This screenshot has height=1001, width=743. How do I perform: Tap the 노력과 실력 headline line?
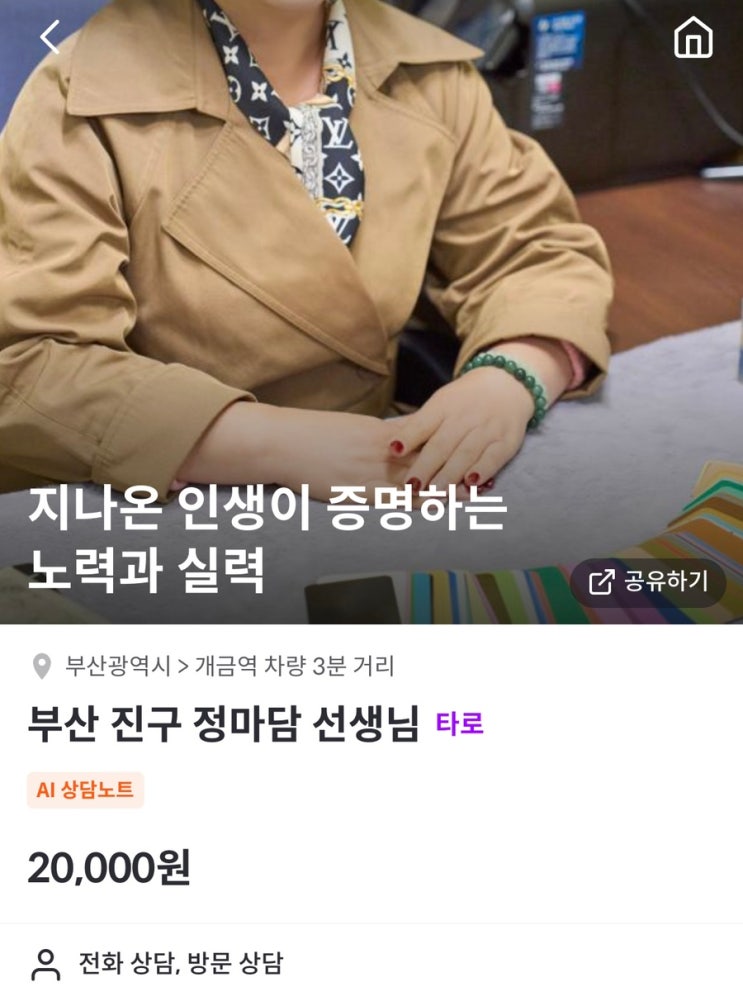tap(146, 570)
